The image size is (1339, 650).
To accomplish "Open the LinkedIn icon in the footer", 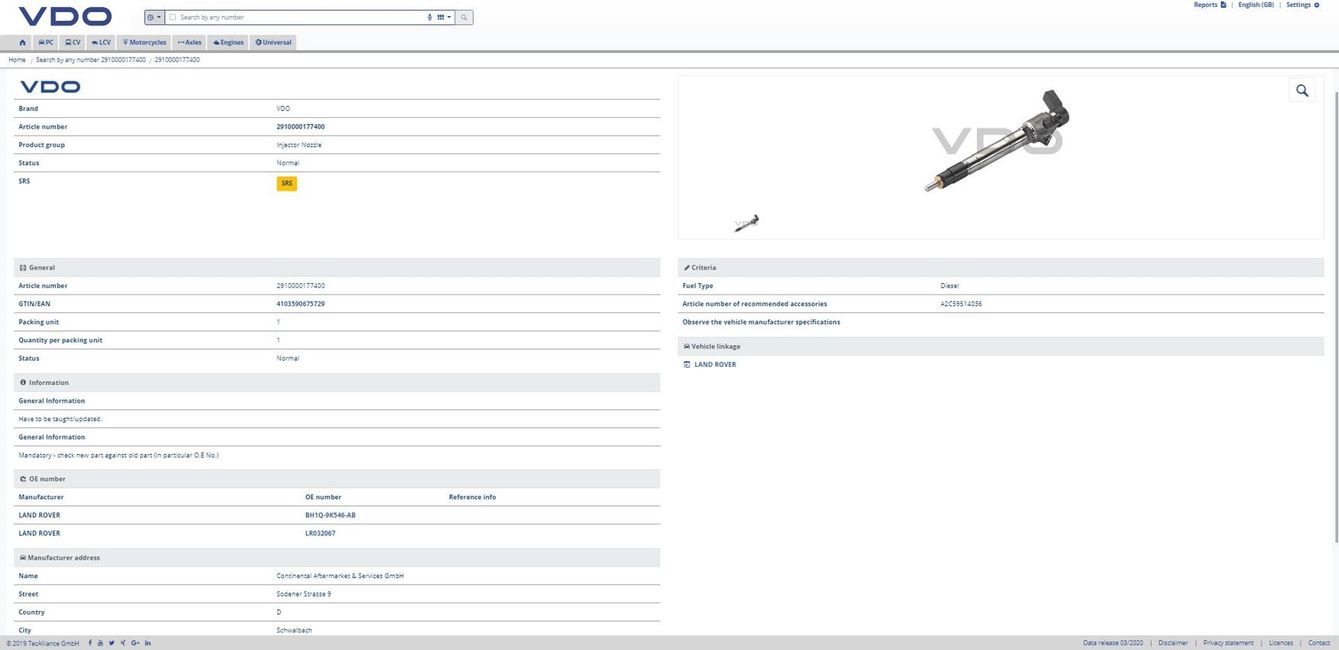I will (148, 643).
